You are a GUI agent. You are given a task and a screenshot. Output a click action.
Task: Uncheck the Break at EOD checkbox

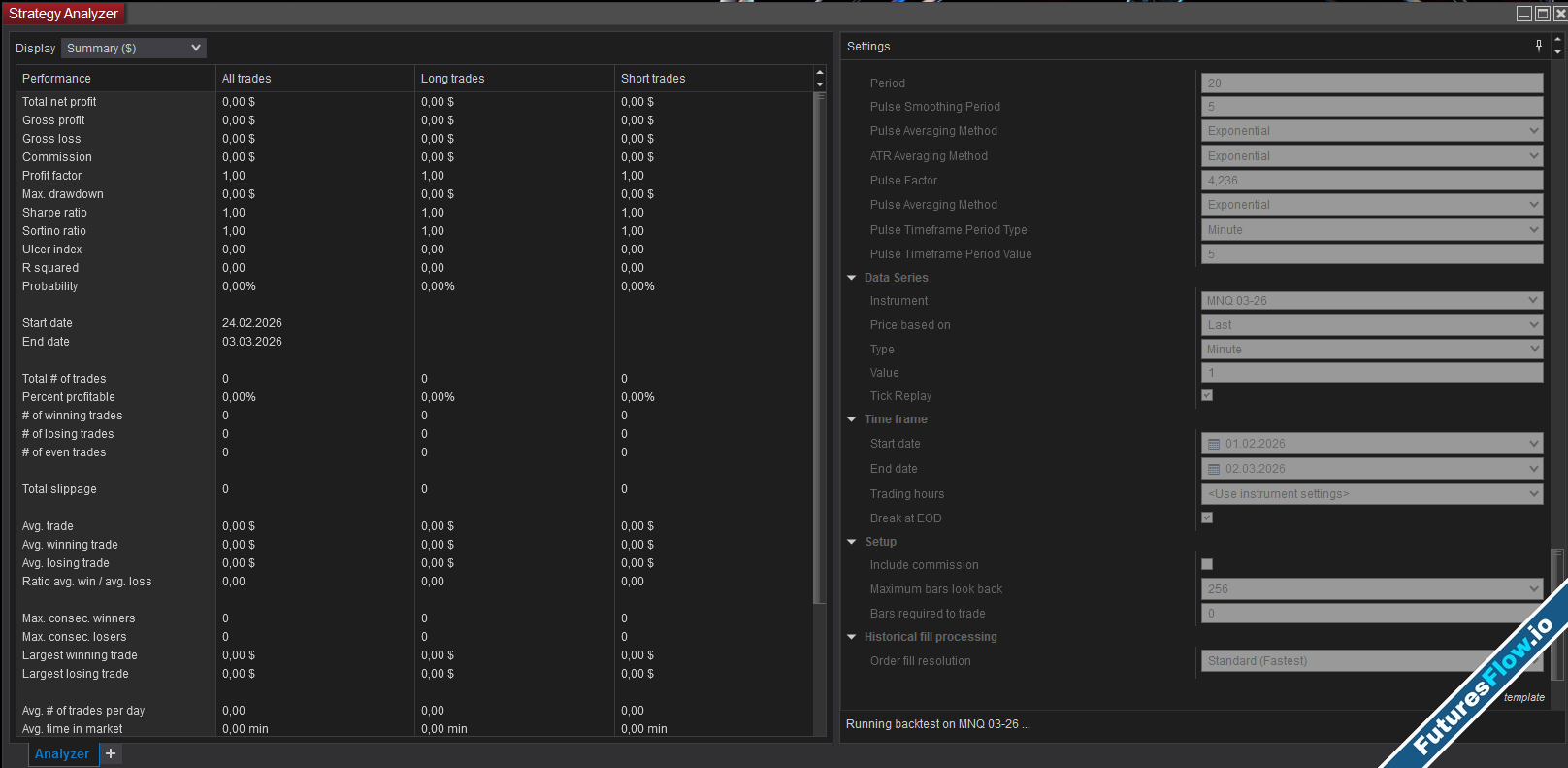(x=1207, y=518)
